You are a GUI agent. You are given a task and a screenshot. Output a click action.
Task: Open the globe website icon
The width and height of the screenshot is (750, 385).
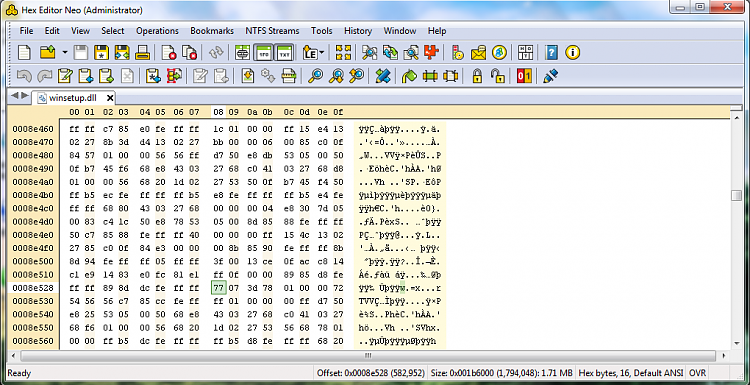pos(500,53)
